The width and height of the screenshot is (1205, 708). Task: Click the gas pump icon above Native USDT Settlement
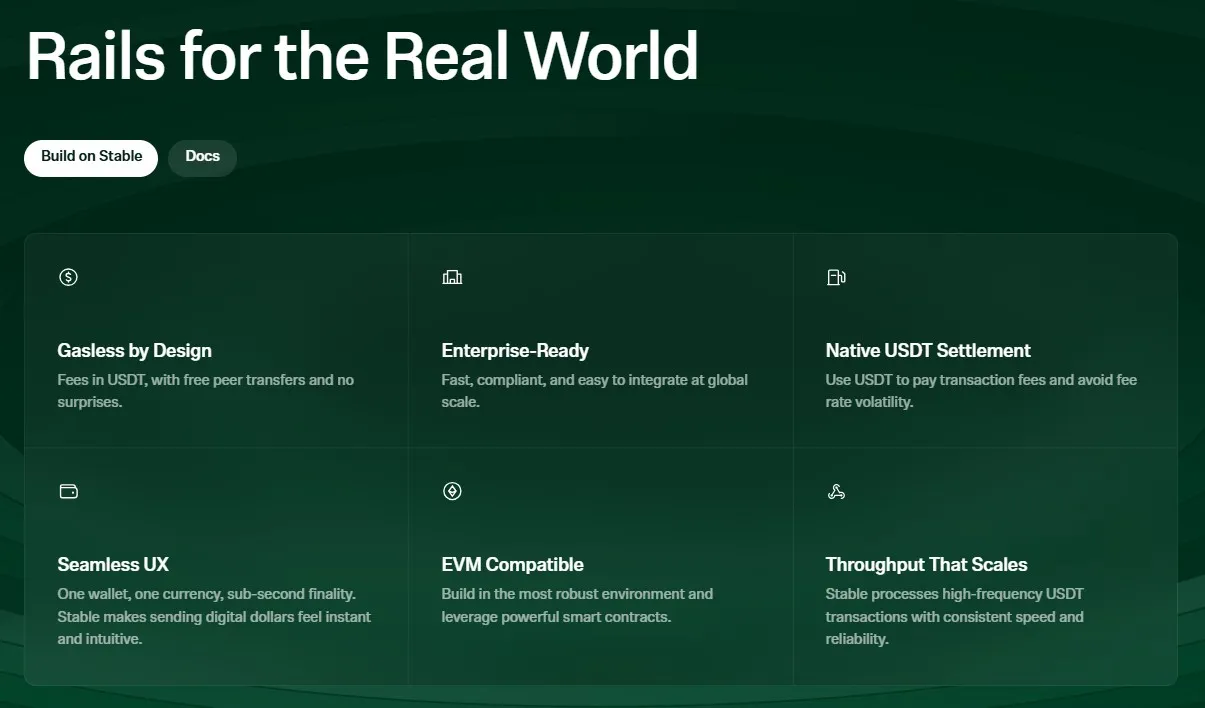coord(836,277)
